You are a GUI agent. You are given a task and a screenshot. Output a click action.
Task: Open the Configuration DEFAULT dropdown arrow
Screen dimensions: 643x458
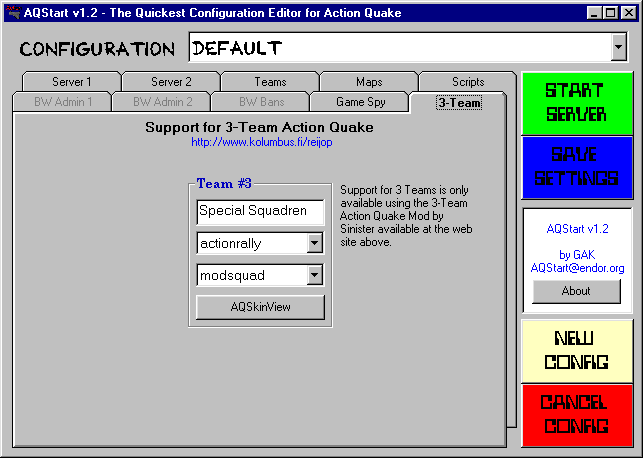click(618, 47)
